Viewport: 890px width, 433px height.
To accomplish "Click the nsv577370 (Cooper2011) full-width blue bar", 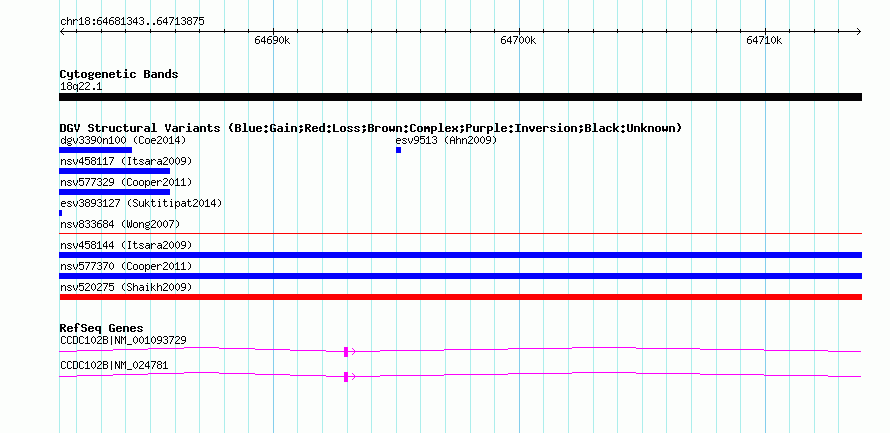I will pos(460,276).
